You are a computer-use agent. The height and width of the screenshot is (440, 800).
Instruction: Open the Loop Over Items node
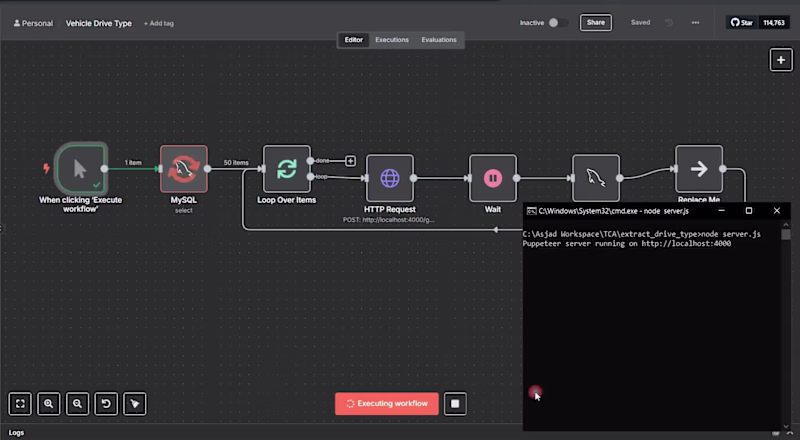pyautogui.click(x=287, y=169)
